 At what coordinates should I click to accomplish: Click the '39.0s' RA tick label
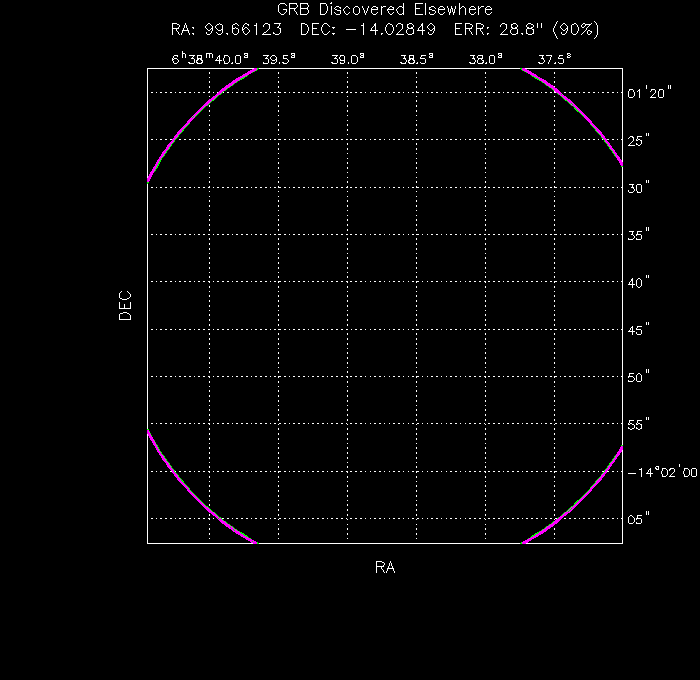pos(347,59)
